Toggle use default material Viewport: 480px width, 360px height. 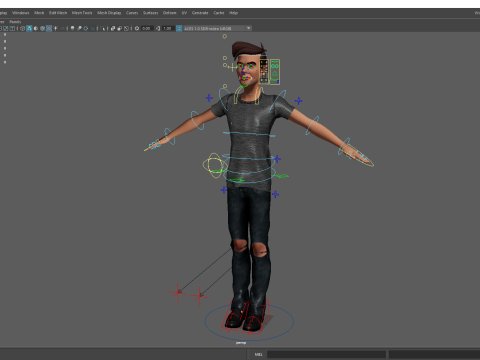(x=36, y=28)
